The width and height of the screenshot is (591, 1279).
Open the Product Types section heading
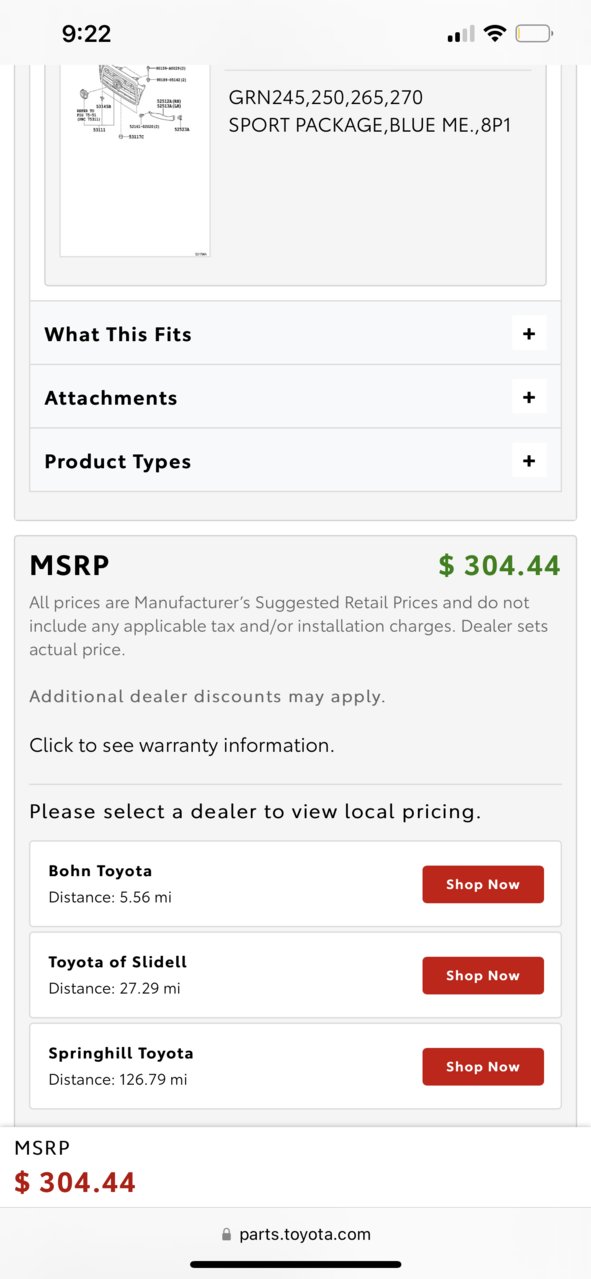[118, 462]
